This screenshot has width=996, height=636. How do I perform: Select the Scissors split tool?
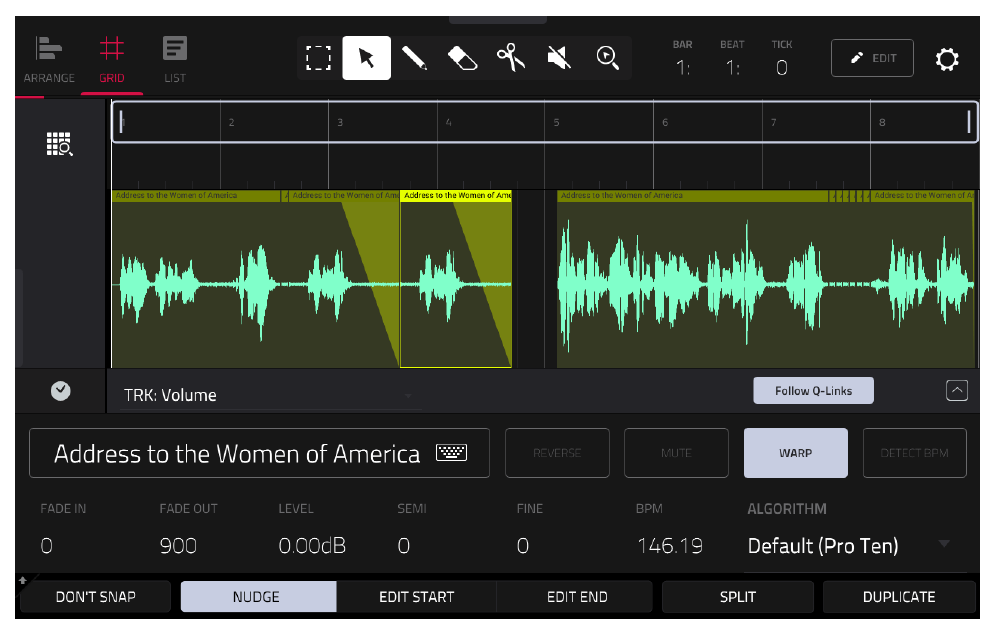click(x=511, y=58)
